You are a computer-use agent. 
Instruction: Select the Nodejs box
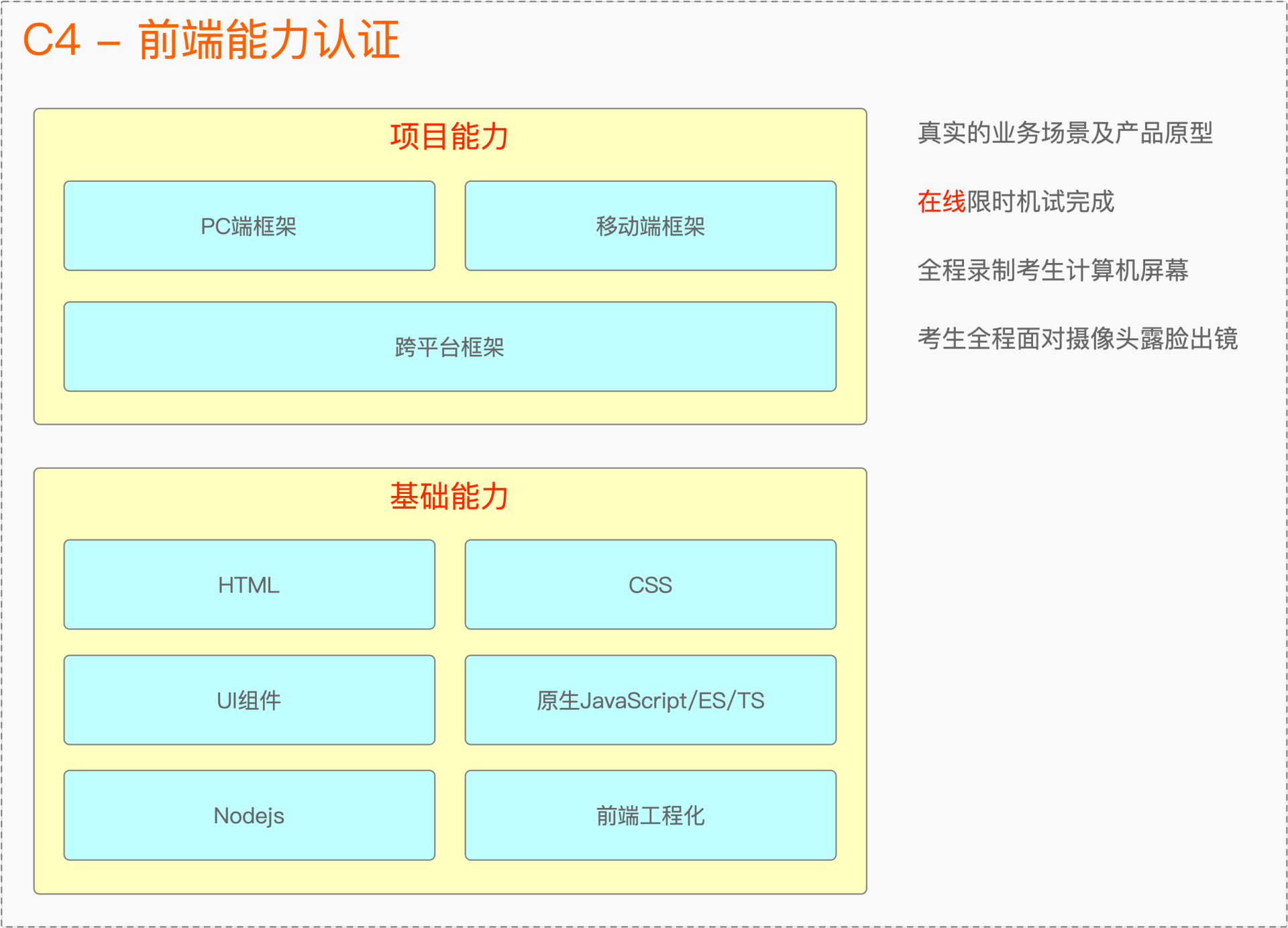tap(249, 815)
